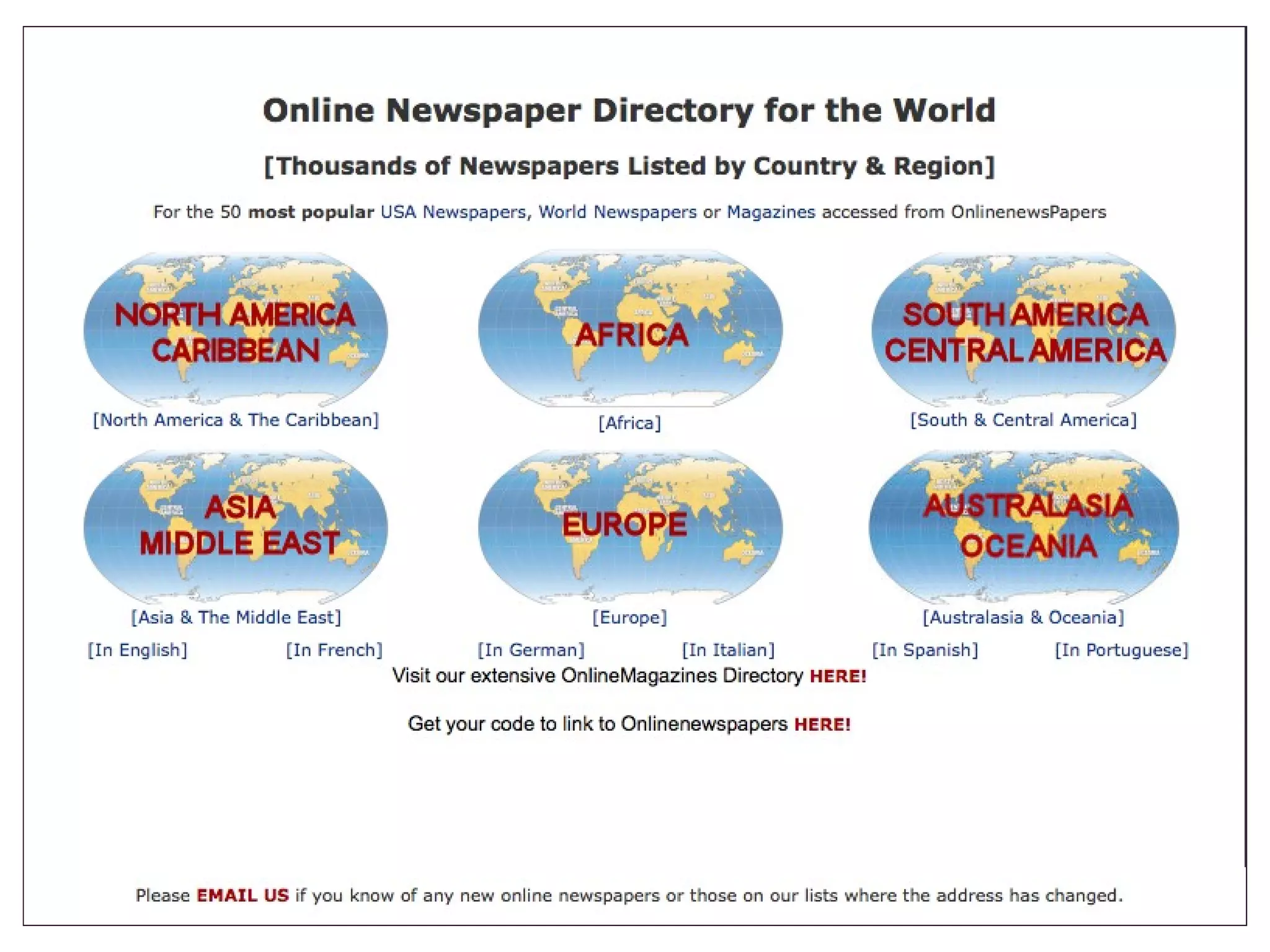Click HERE! for OnlineMagazines Directory
Image resolution: width=1270 pixels, height=952 pixels.
838,676
